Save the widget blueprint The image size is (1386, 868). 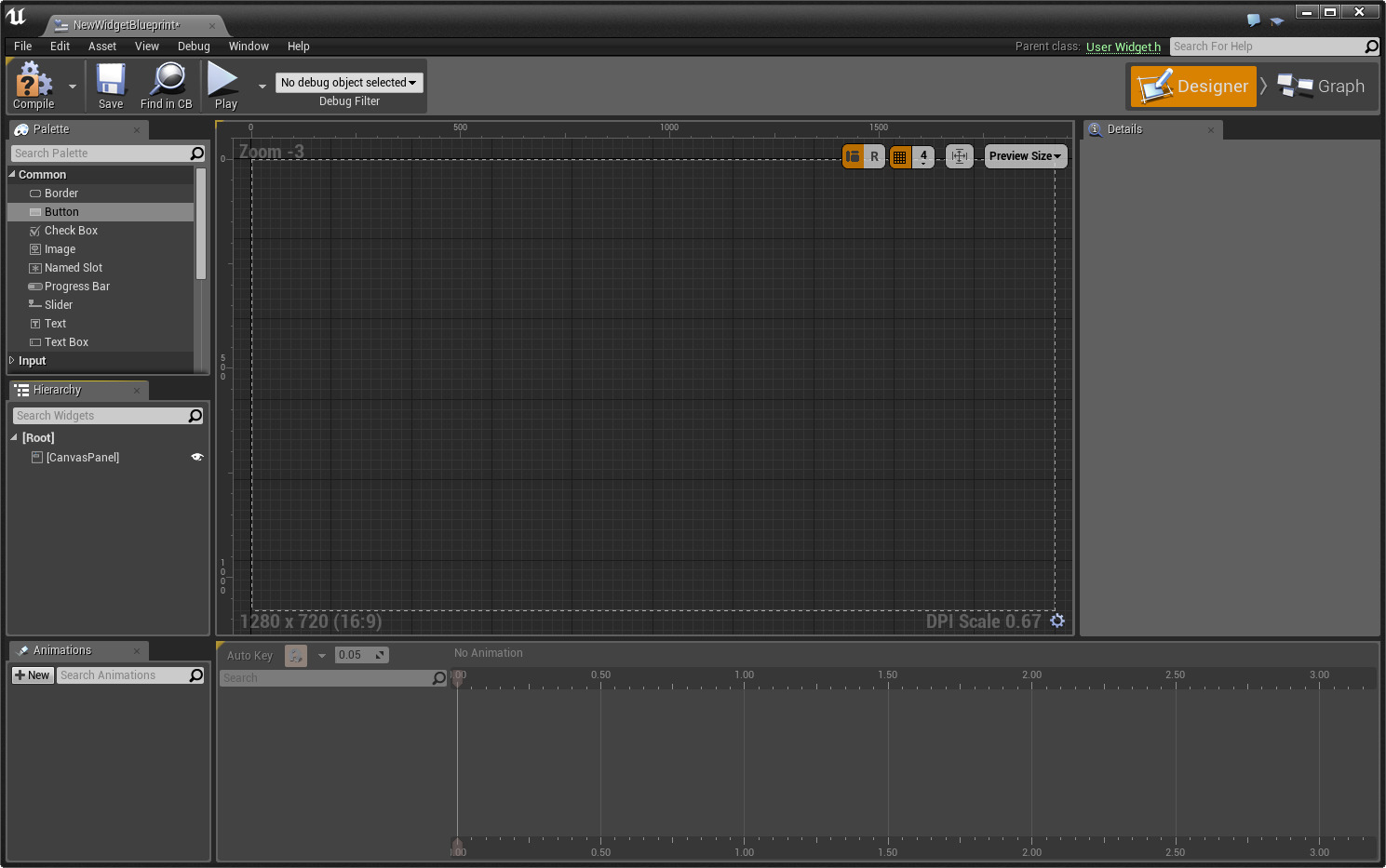111,81
